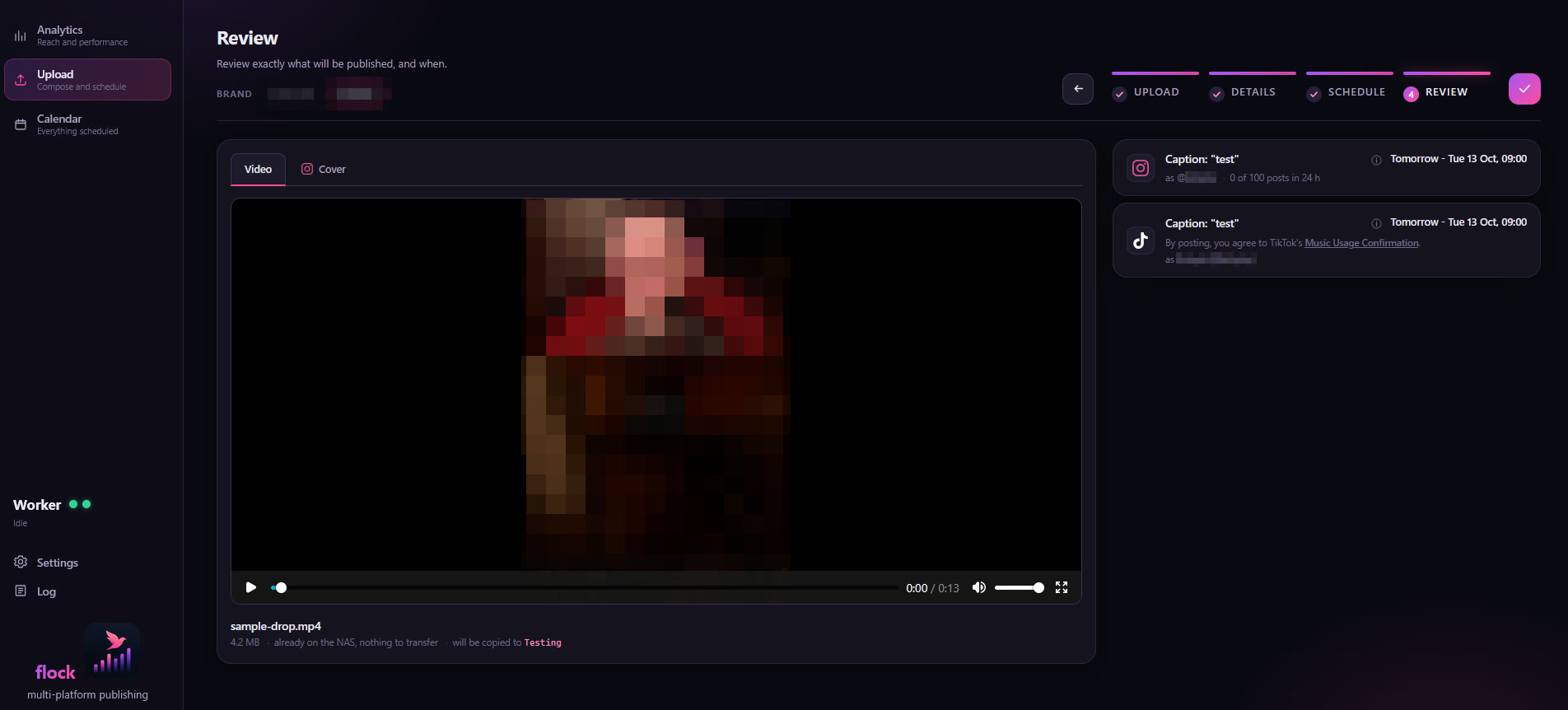The image size is (1568, 710).
Task: Jump to the Details step
Action: click(1253, 88)
